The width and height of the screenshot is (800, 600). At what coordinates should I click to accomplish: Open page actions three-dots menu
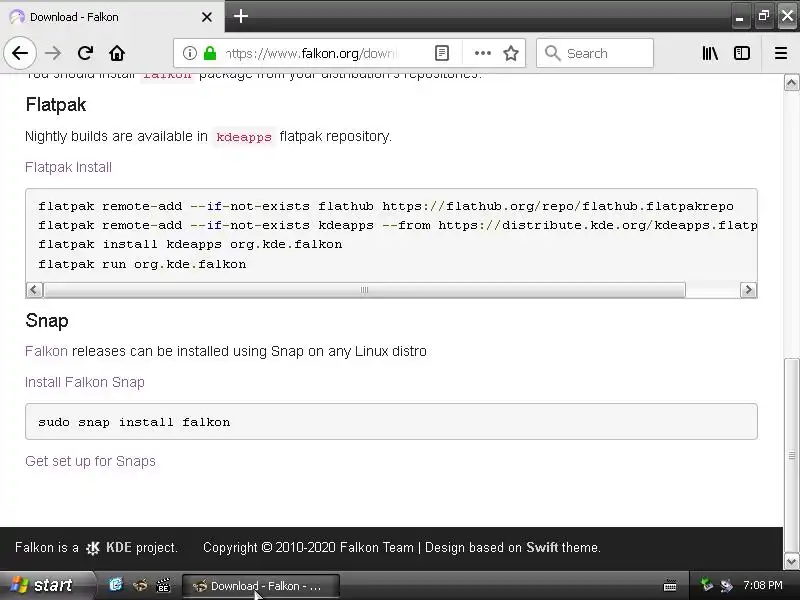coord(482,53)
